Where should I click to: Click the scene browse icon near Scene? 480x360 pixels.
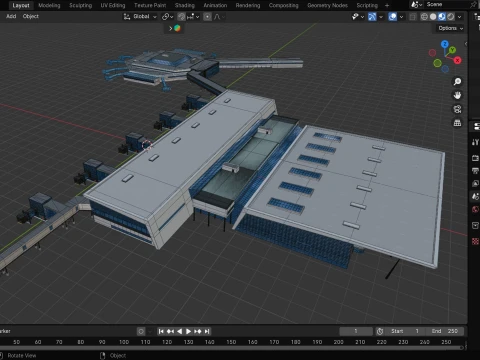point(416,5)
